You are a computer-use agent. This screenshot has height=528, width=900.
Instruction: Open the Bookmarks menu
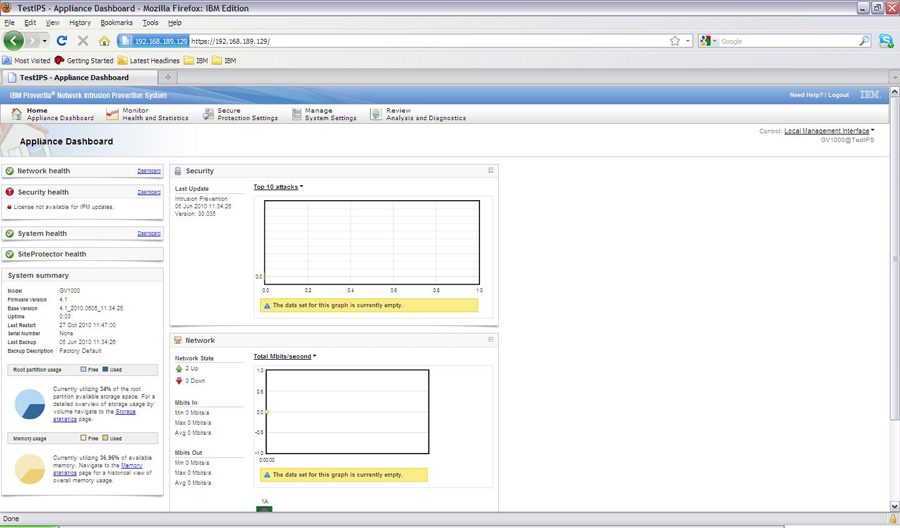click(x=117, y=22)
